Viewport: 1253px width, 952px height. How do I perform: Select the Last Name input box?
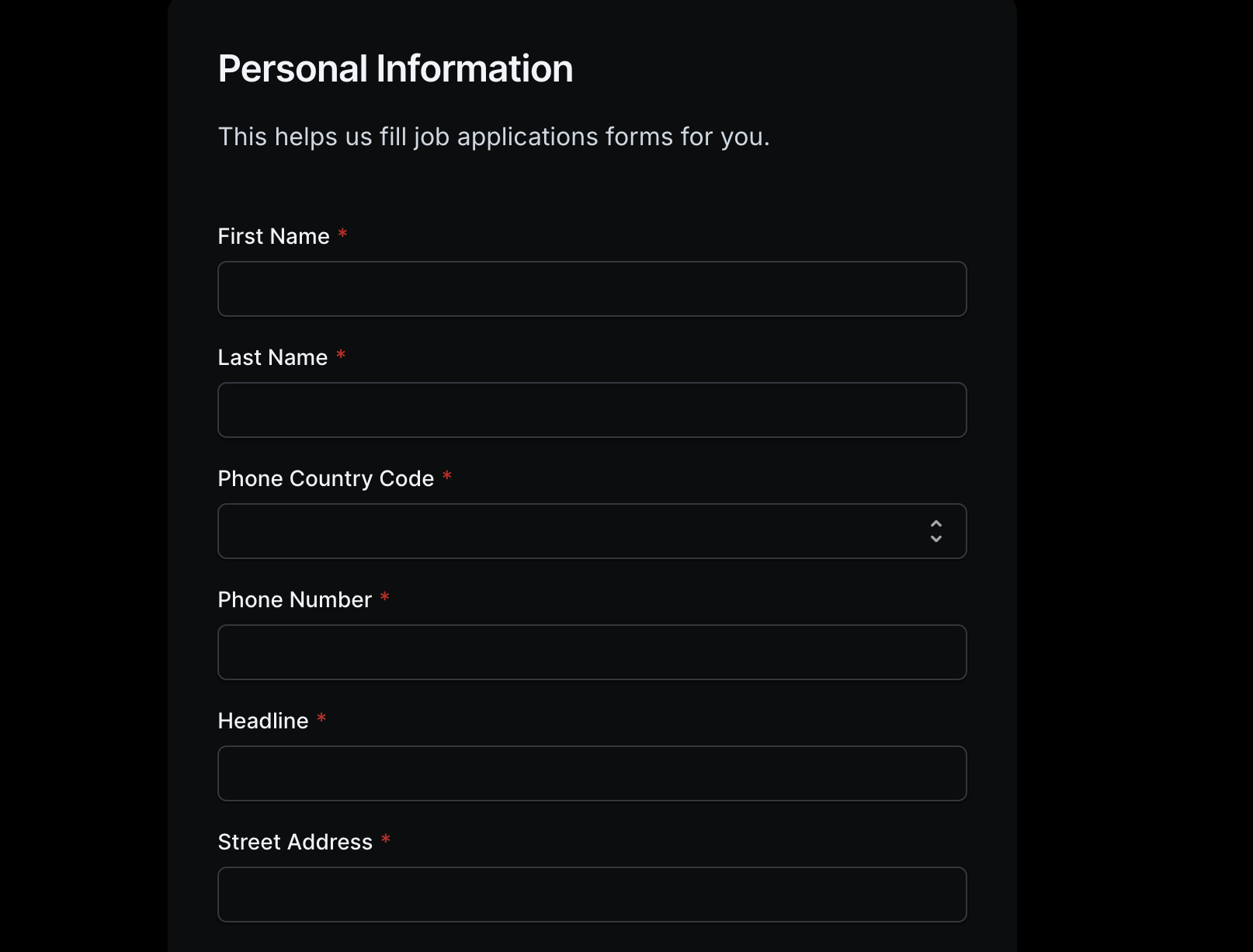(x=592, y=410)
